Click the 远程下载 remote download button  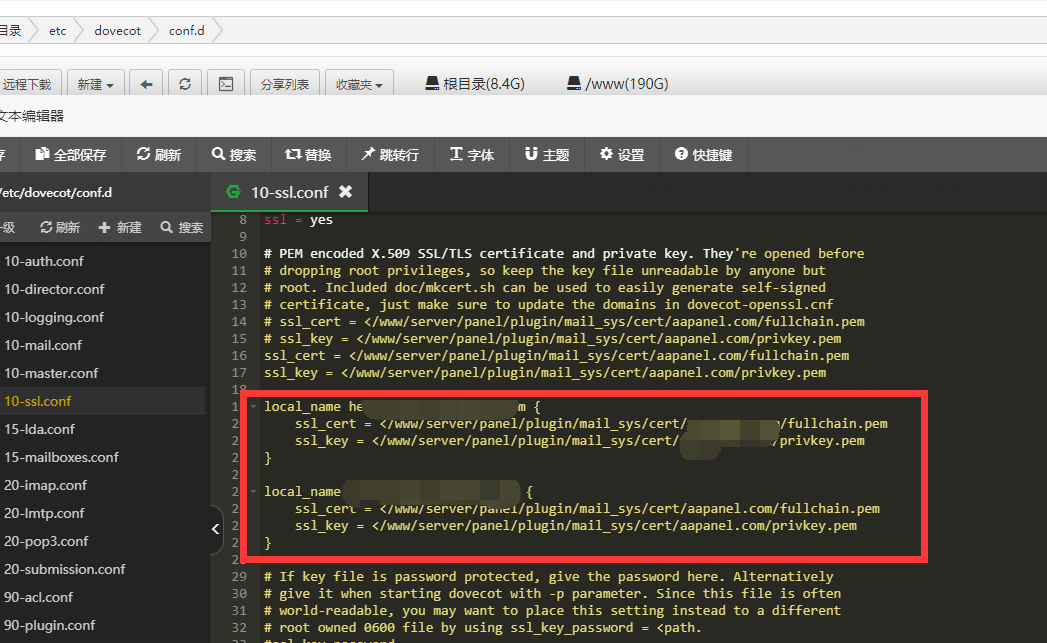(28, 84)
